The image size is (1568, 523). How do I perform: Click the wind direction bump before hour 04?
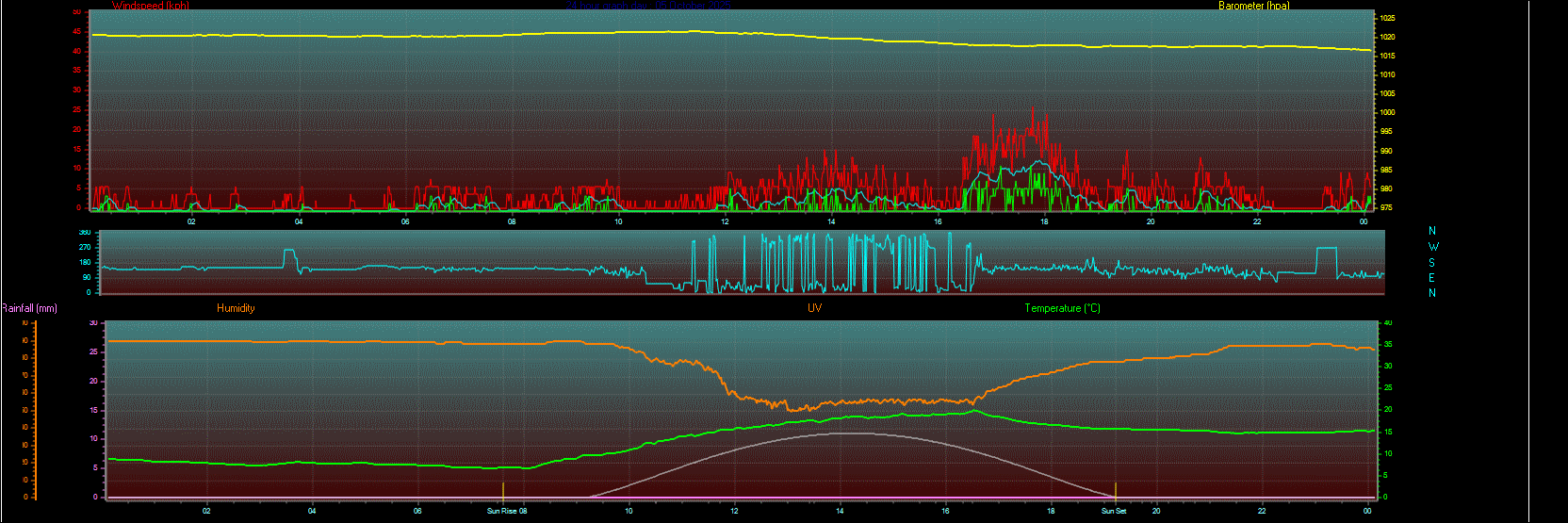[x=289, y=253]
